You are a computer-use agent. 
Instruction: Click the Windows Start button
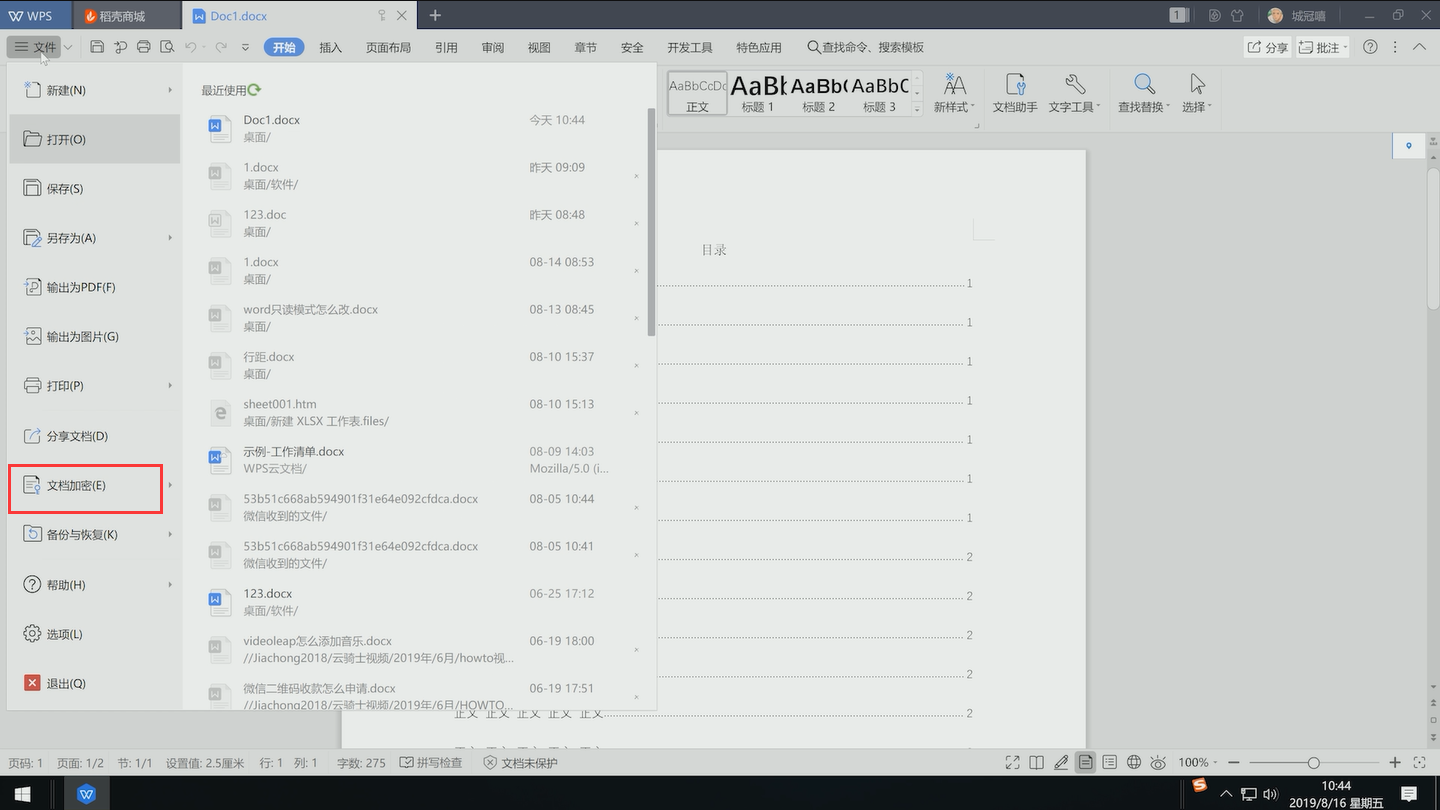coord(22,794)
